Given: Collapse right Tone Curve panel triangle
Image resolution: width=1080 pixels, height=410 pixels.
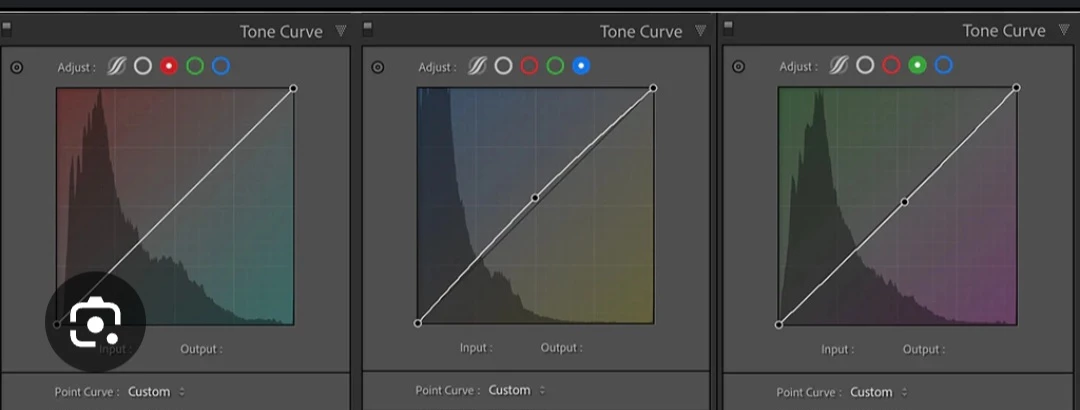Looking at the screenshot, I should point(1062,30).
